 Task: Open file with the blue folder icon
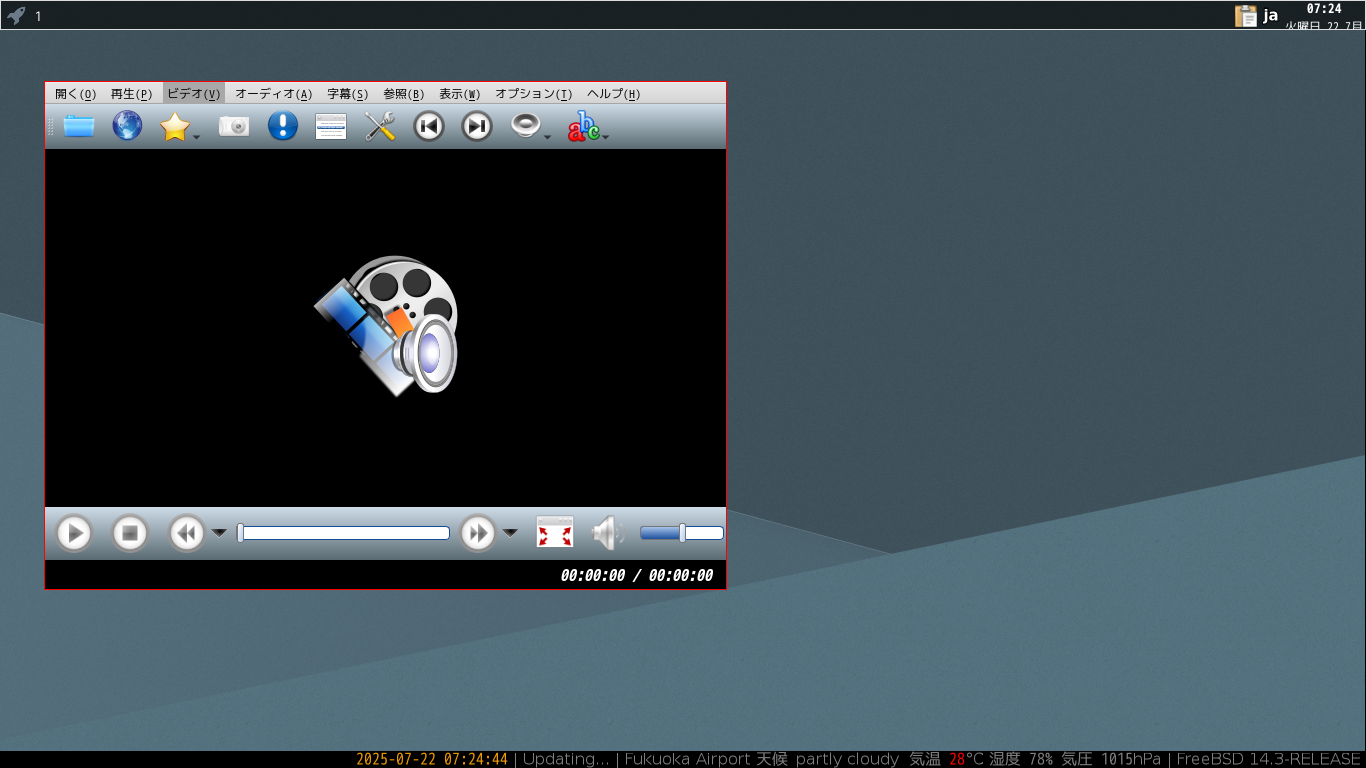pos(79,126)
